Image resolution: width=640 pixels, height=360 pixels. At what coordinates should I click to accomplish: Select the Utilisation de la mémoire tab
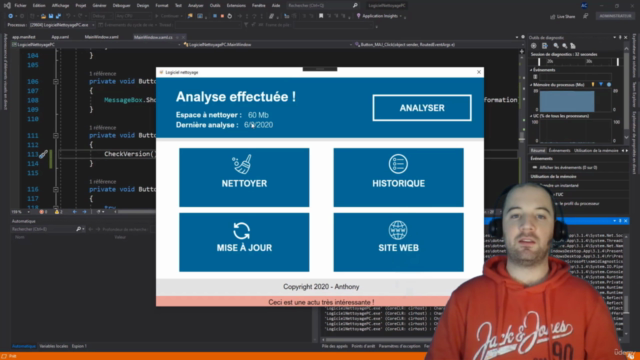click(x=596, y=151)
